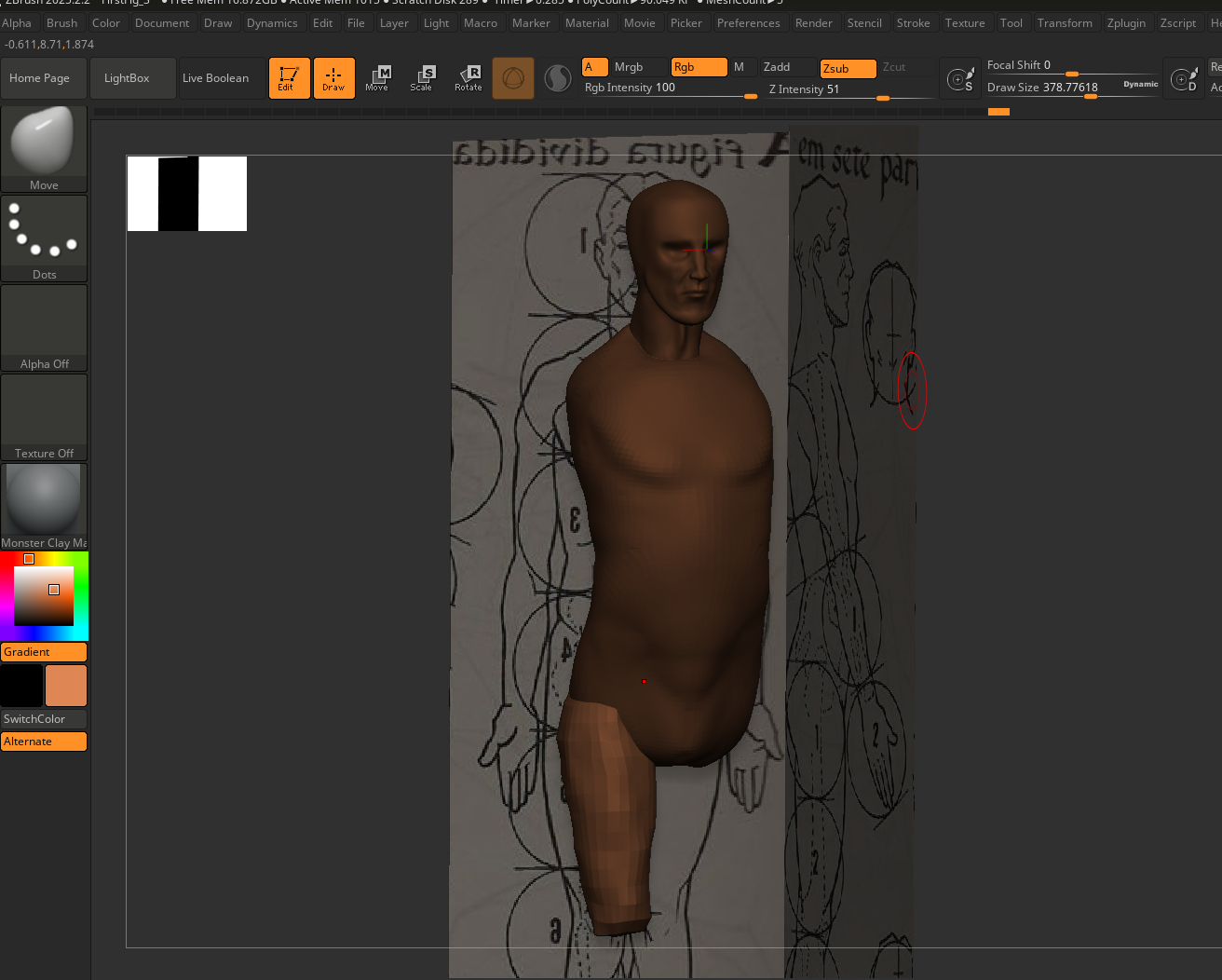Open the Dots stroke type picker
The height and width of the screenshot is (980, 1222).
point(44,238)
